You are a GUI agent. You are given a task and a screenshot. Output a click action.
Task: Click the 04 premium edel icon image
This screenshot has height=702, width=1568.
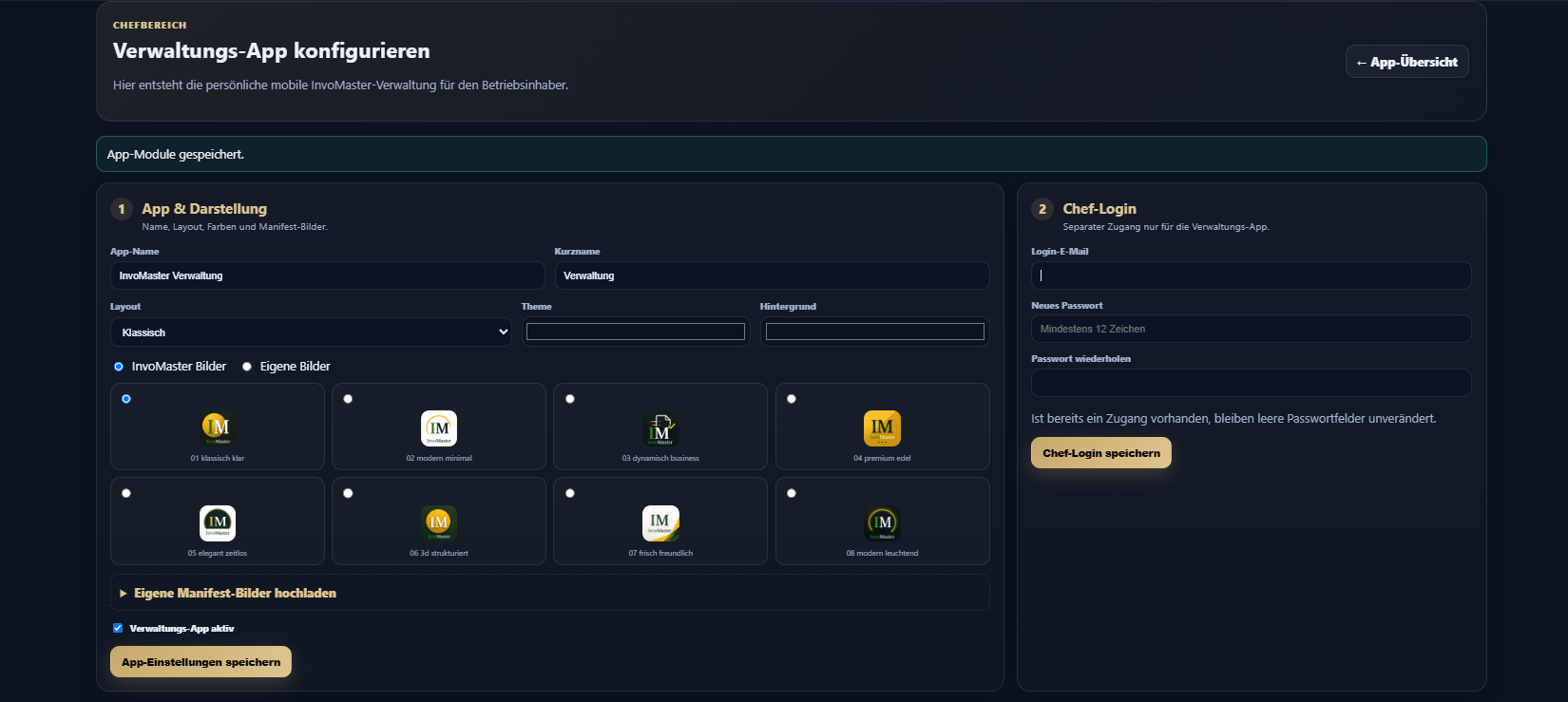click(x=882, y=427)
